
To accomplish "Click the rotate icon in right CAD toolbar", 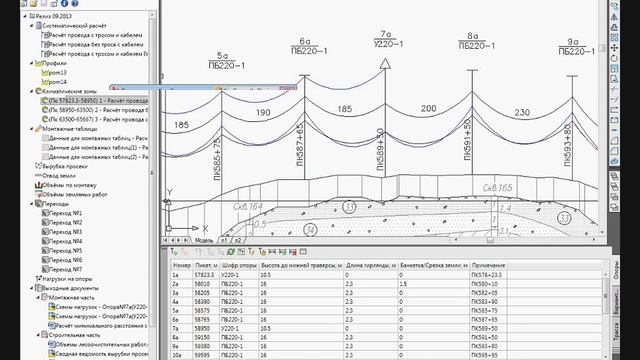I will [x=614, y=58].
